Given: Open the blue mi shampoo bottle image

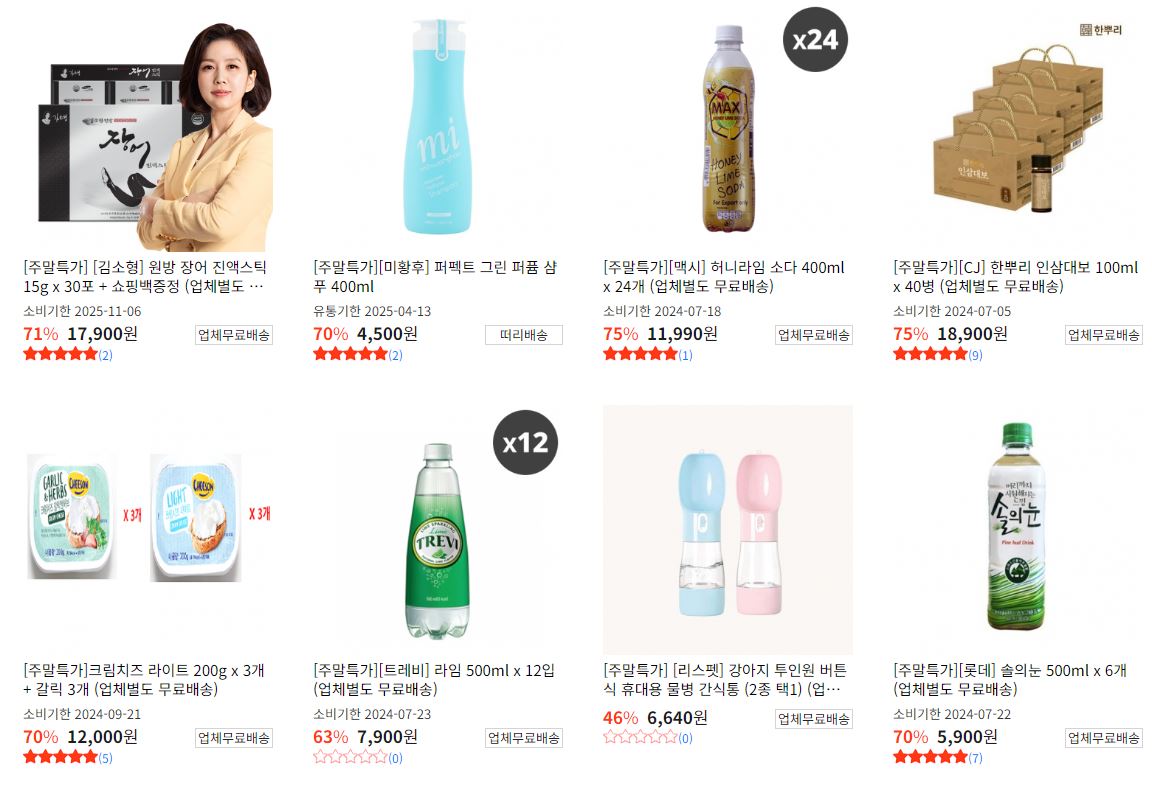Looking at the screenshot, I should pyautogui.click(x=438, y=126).
